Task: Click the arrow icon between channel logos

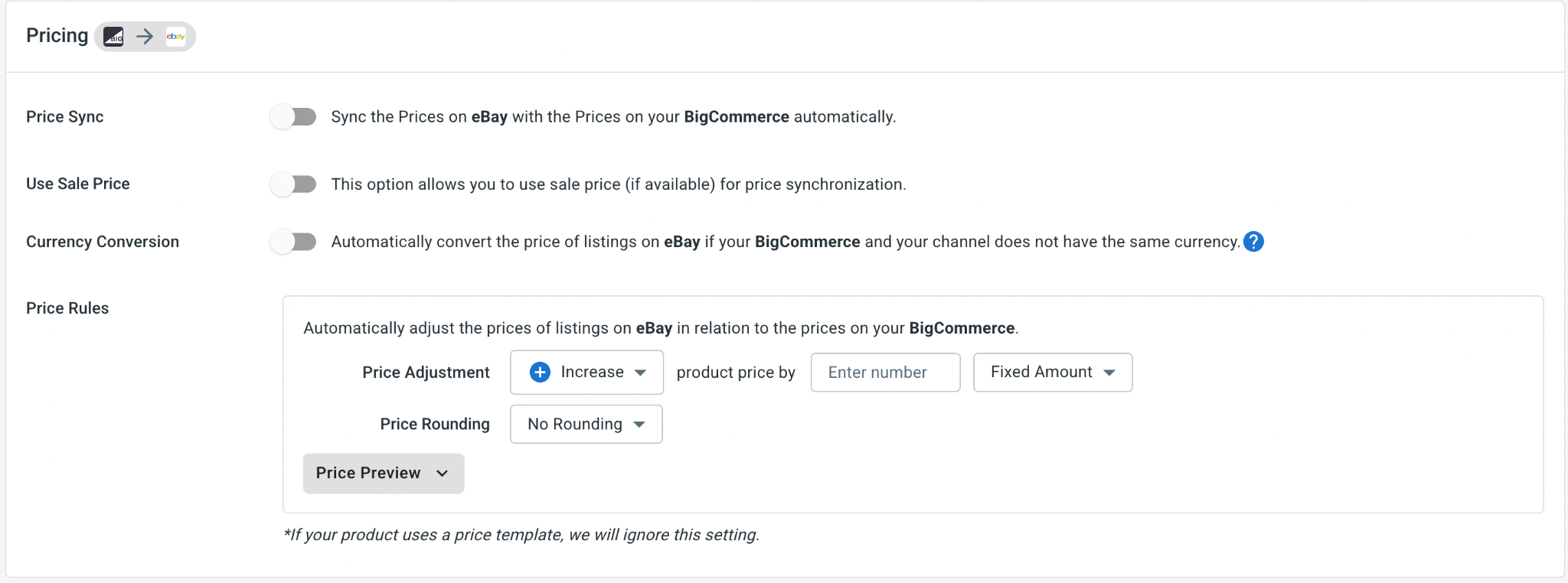Action: (x=145, y=37)
